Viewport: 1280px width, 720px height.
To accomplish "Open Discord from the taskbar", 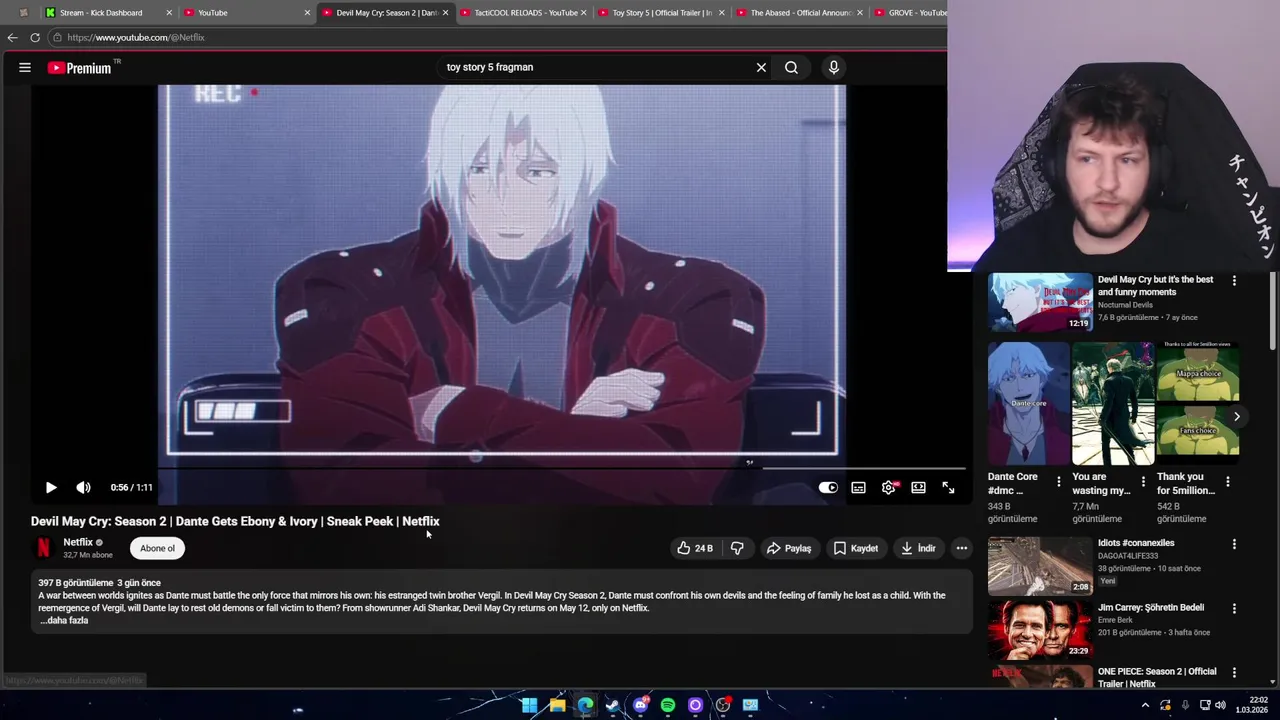I will pos(640,705).
